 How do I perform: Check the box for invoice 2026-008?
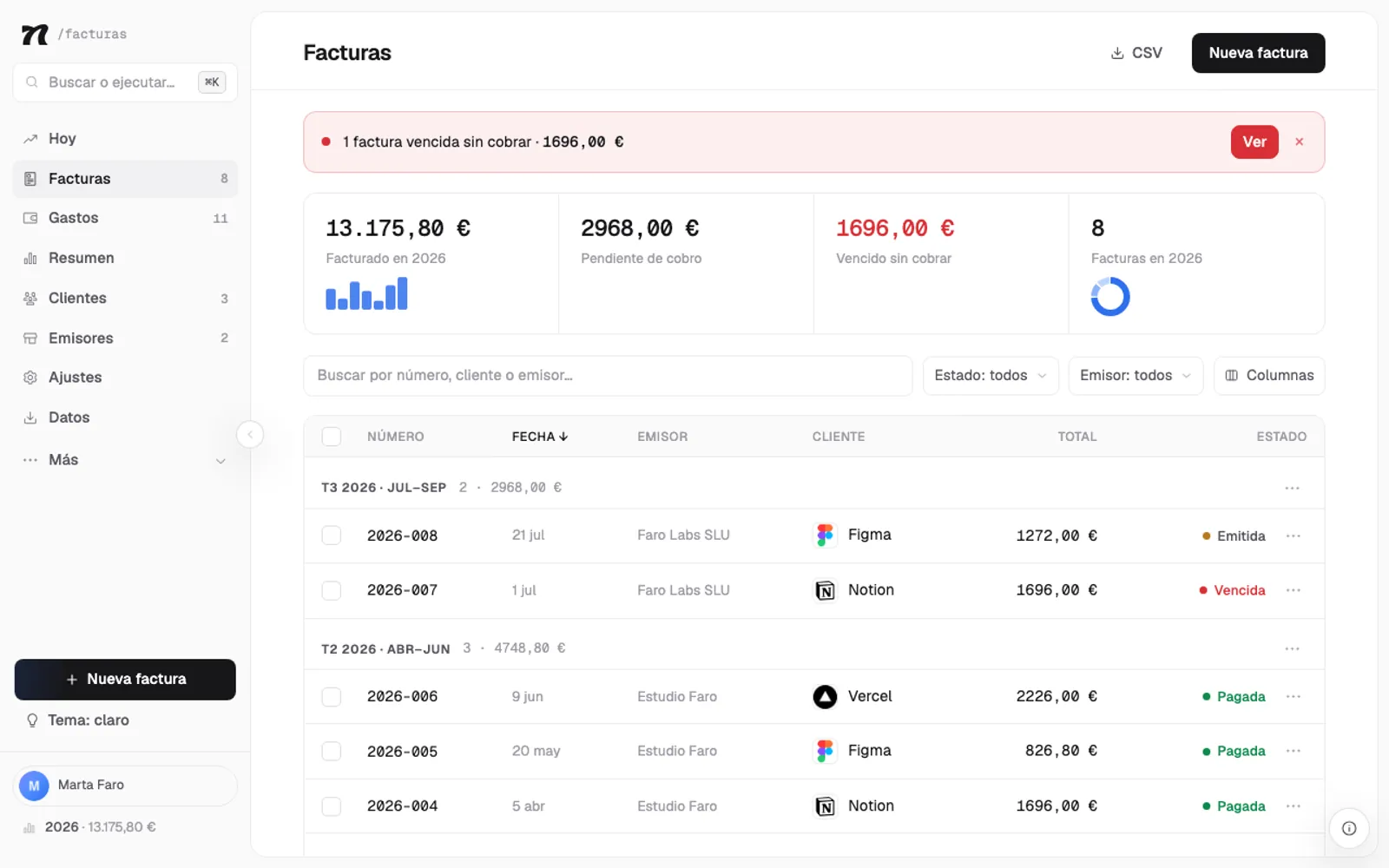(x=332, y=536)
